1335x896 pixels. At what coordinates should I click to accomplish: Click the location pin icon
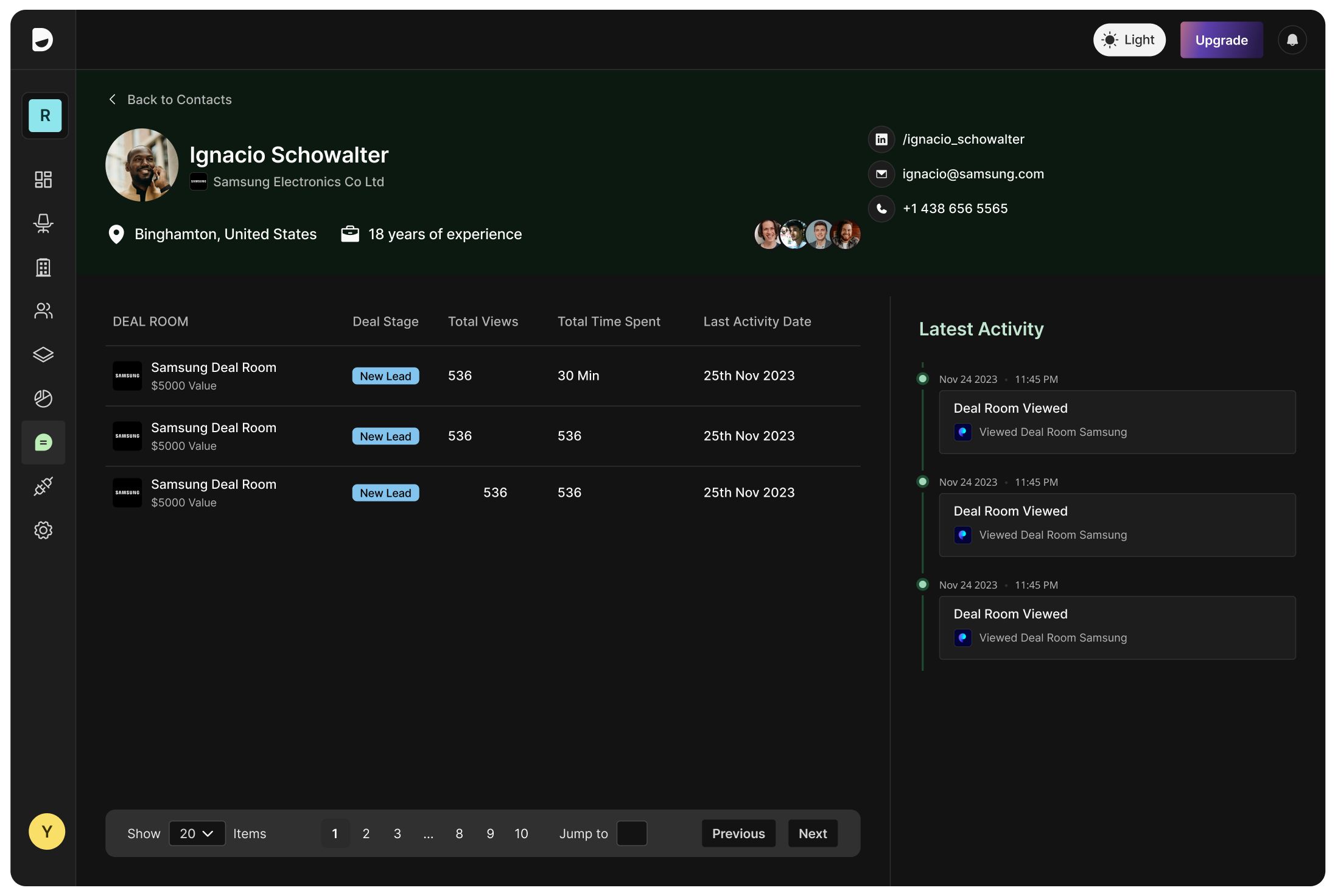pos(116,234)
